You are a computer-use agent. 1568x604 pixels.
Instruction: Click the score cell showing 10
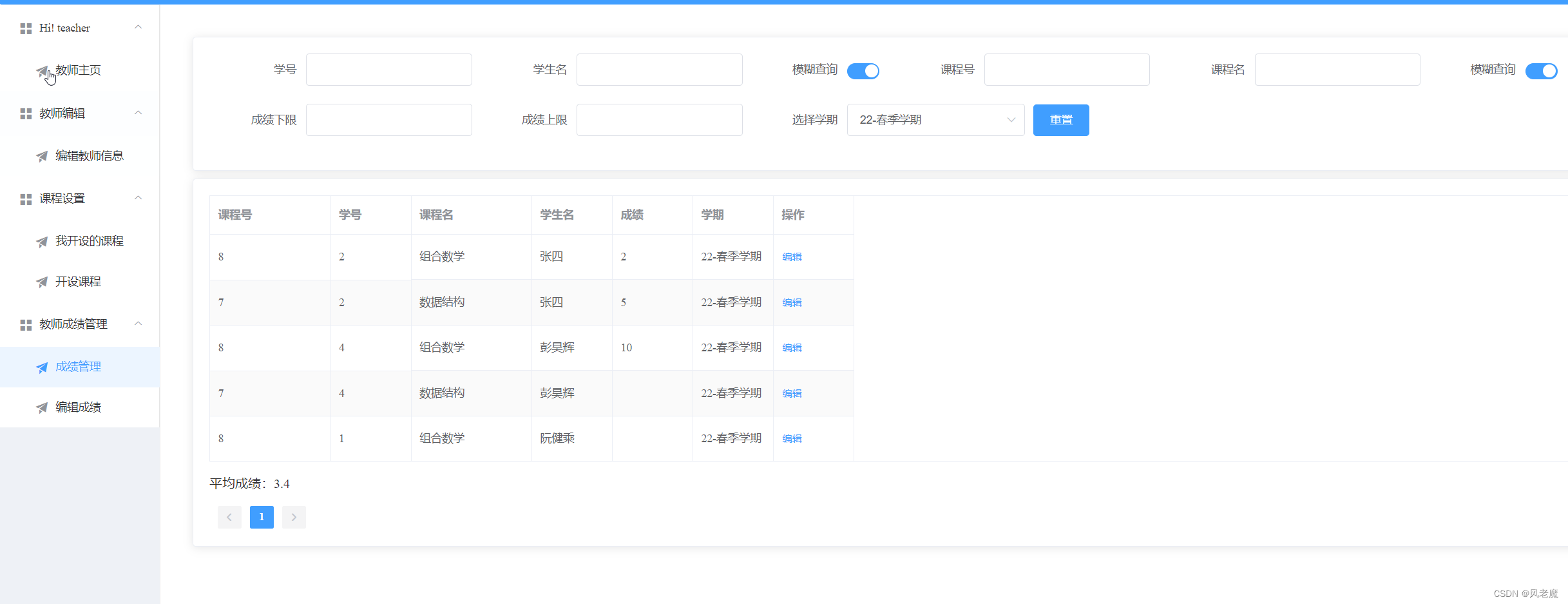coord(653,348)
